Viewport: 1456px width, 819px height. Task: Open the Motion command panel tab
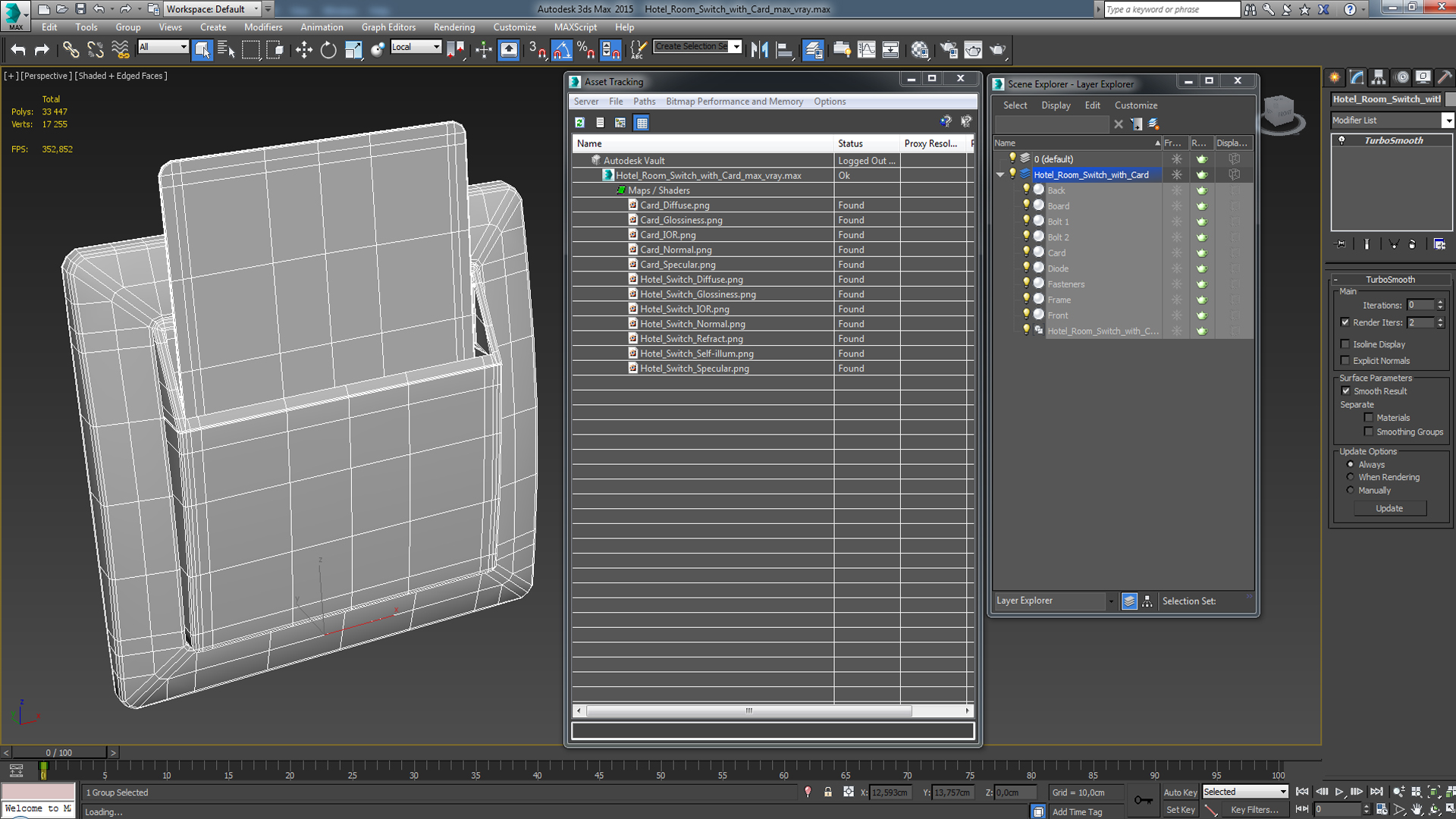click(x=1401, y=77)
